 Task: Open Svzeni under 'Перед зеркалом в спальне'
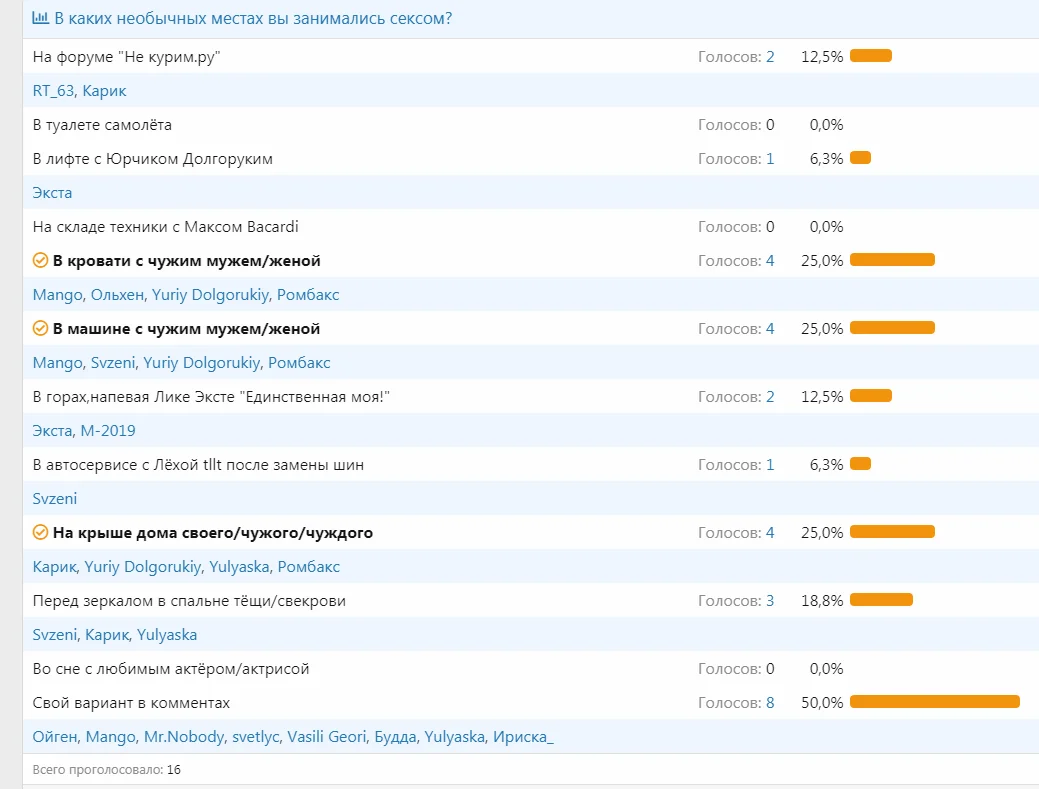point(55,635)
